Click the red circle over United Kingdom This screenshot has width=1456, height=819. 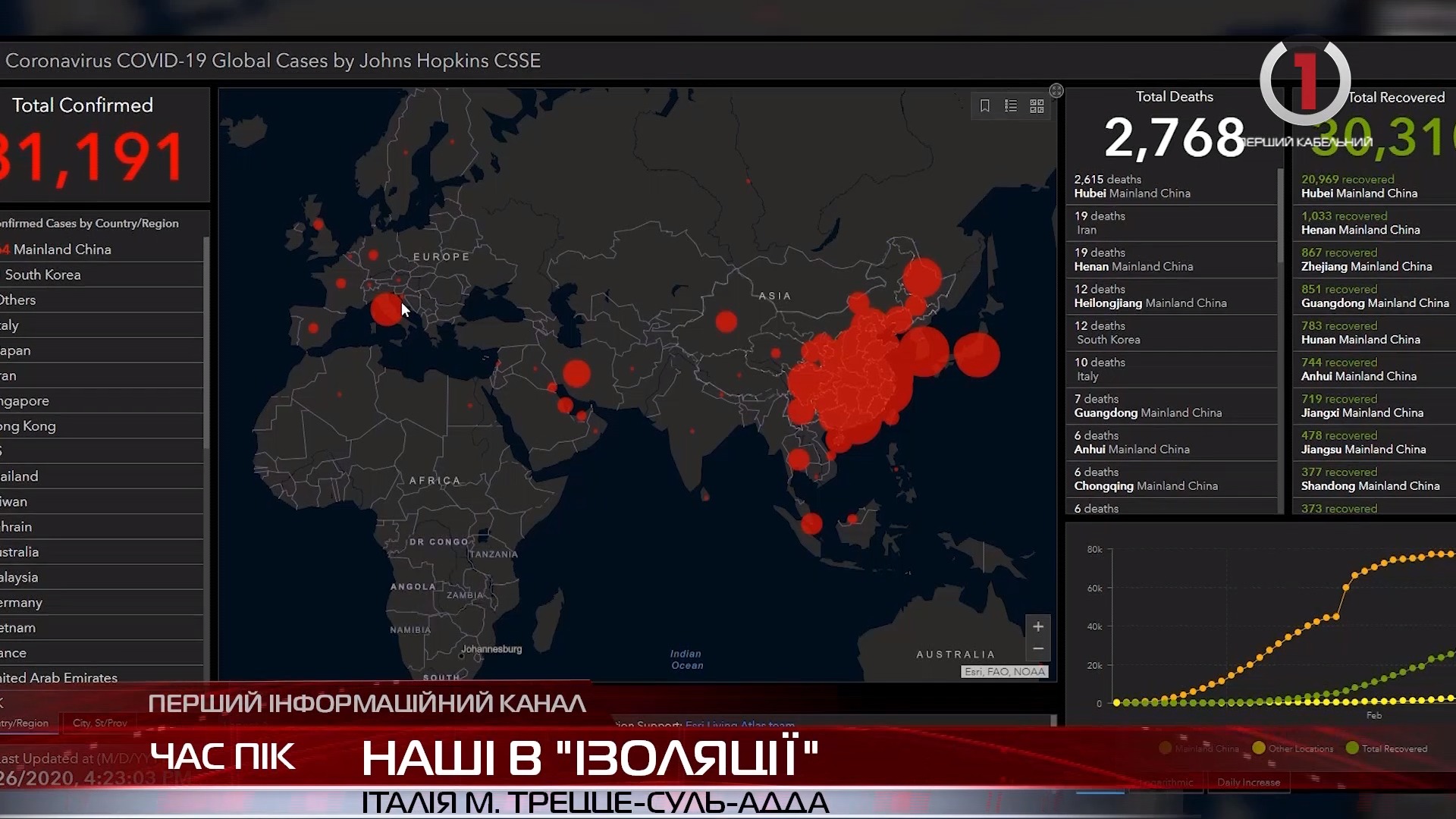coord(318,224)
